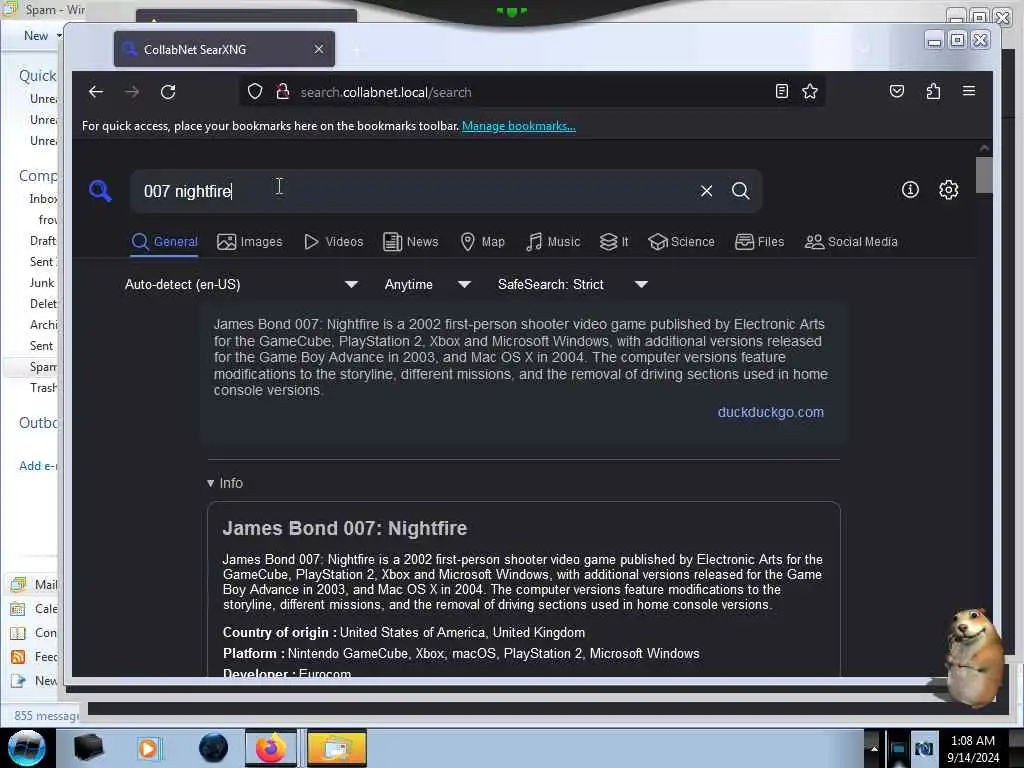Click the Add e-mail link in mail window
Image resolution: width=1024 pixels, height=768 pixels.
point(39,466)
